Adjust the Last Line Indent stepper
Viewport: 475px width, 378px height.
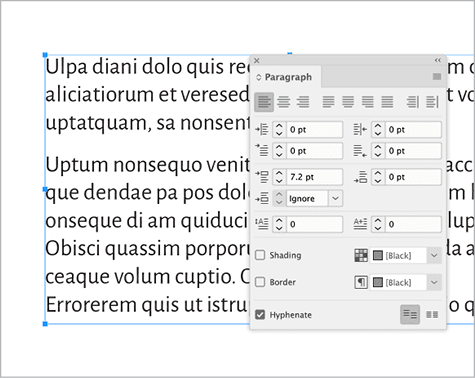(378, 150)
